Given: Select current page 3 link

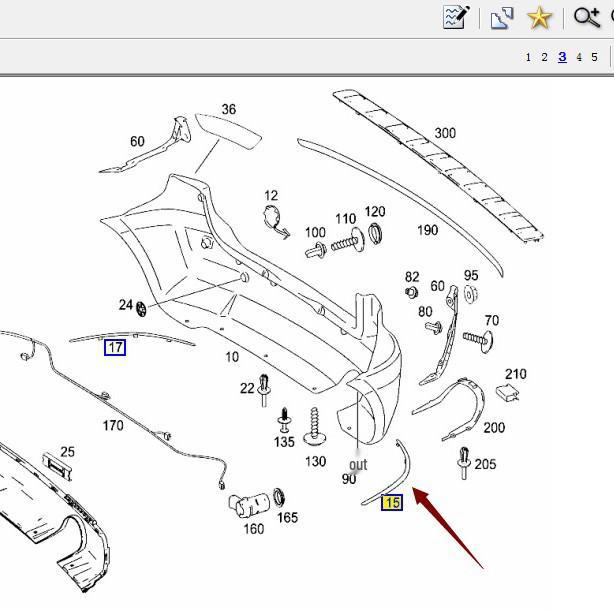Looking at the screenshot, I should [562, 57].
